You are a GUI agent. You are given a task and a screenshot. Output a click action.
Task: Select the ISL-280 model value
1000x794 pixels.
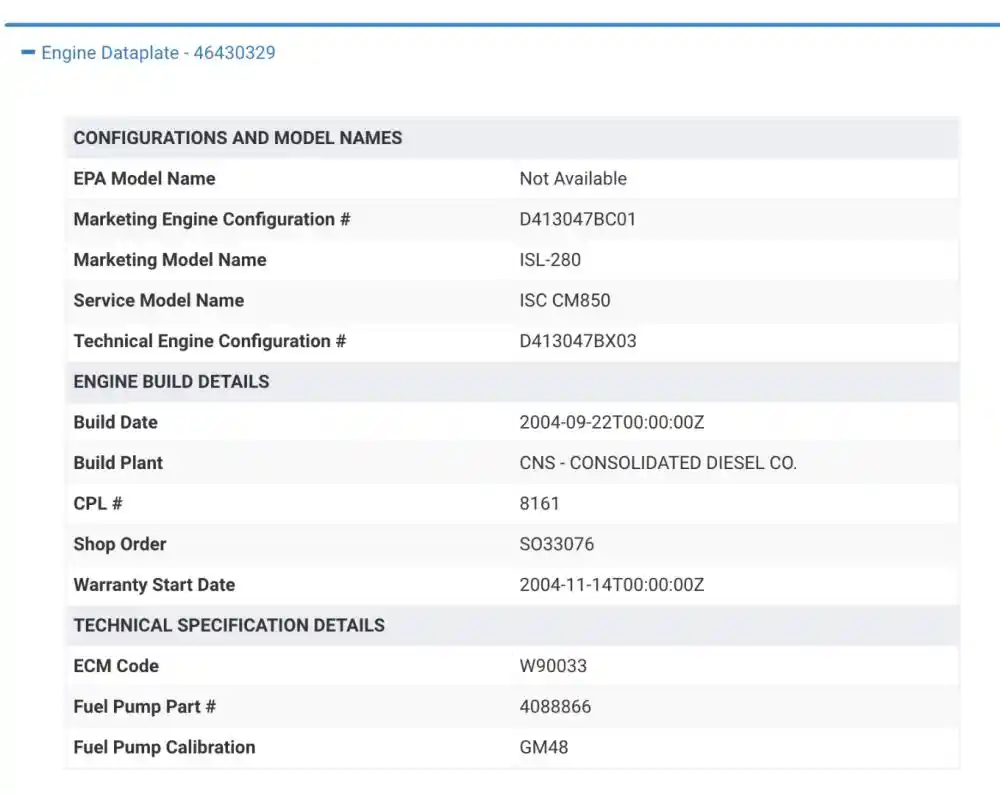tap(550, 260)
